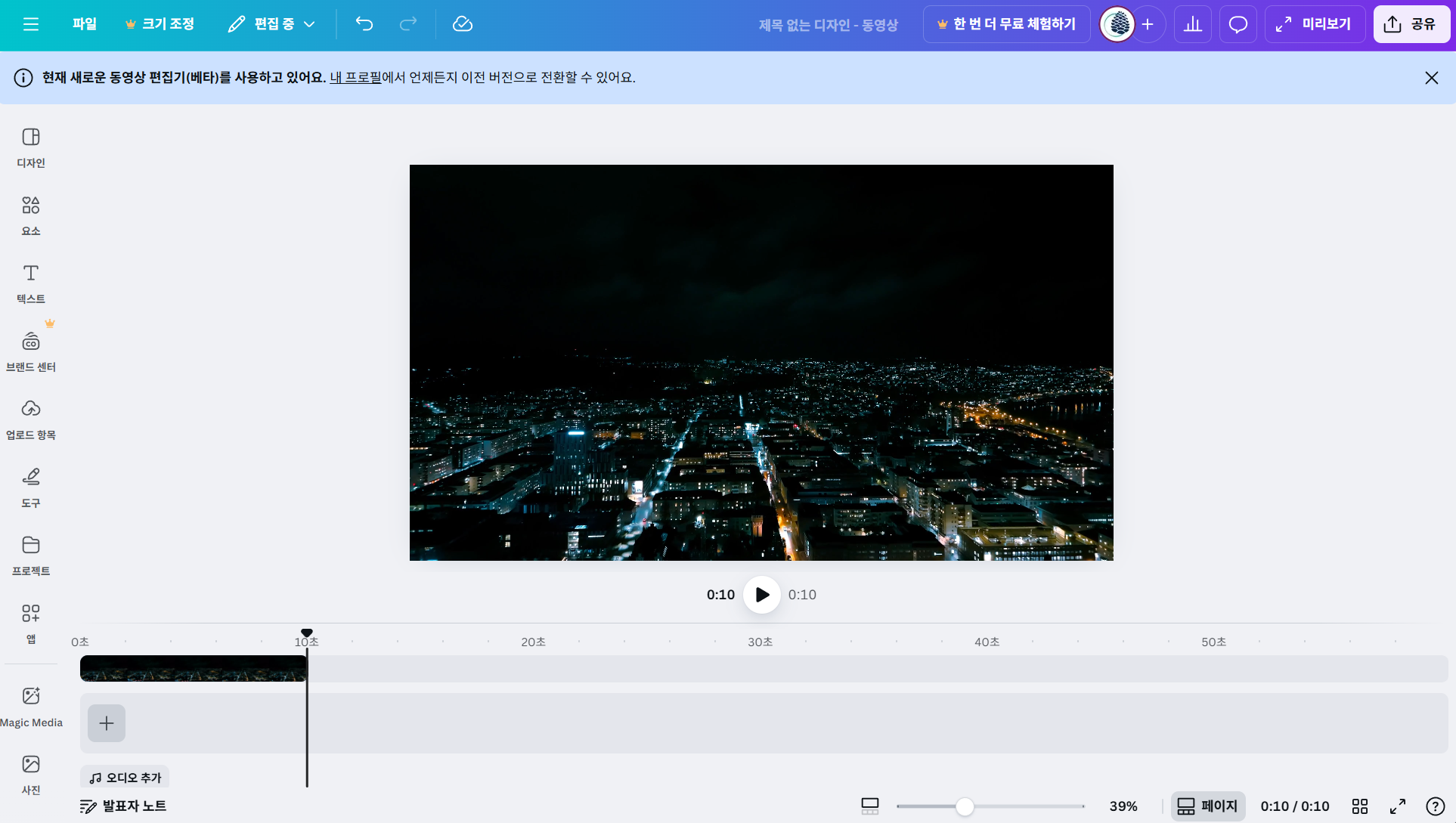The image size is (1456, 823).
Task: Toggle fullscreen mode icon at bottom right
Action: [1398, 806]
